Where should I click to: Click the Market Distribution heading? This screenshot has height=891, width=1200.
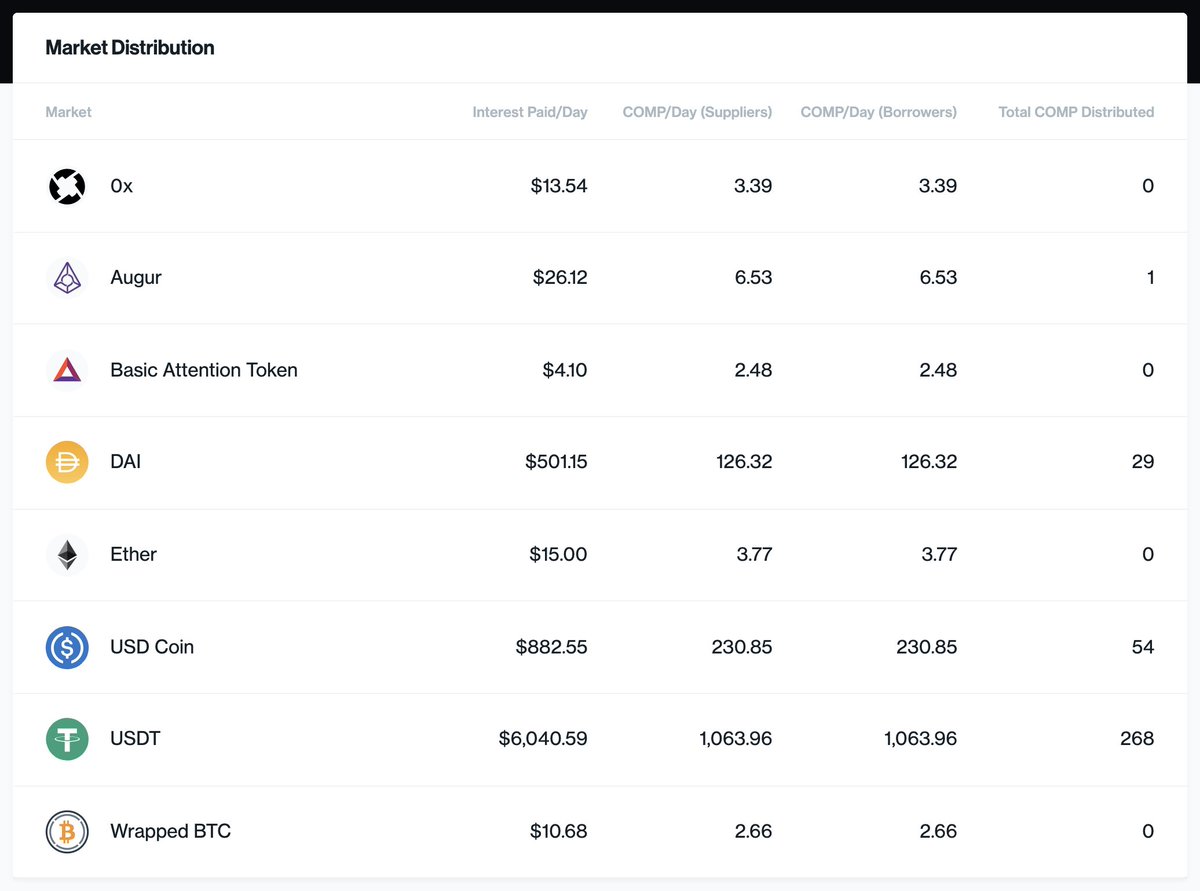[130, 47]
